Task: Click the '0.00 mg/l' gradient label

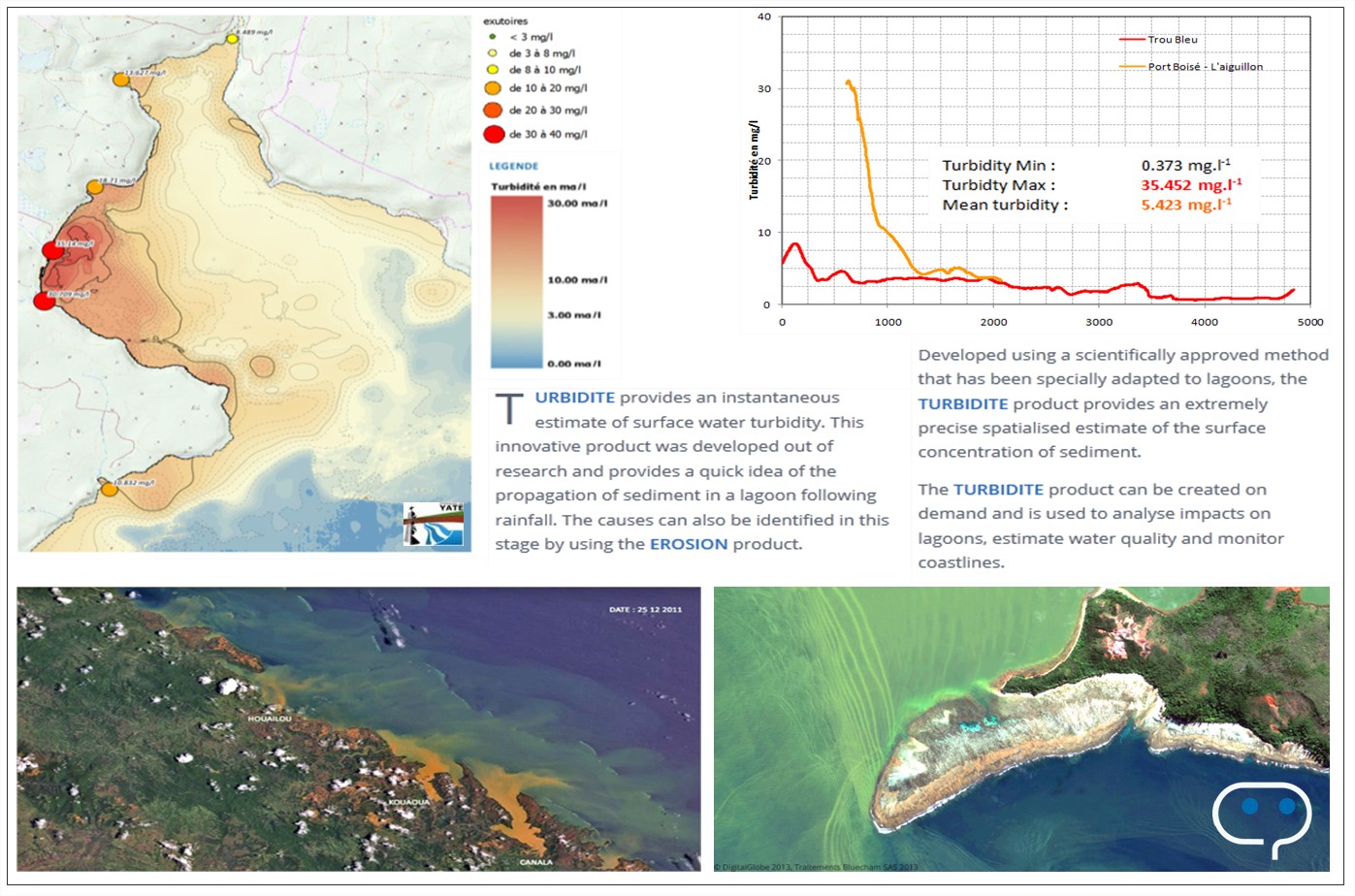Action: click(x=574, y=364)
